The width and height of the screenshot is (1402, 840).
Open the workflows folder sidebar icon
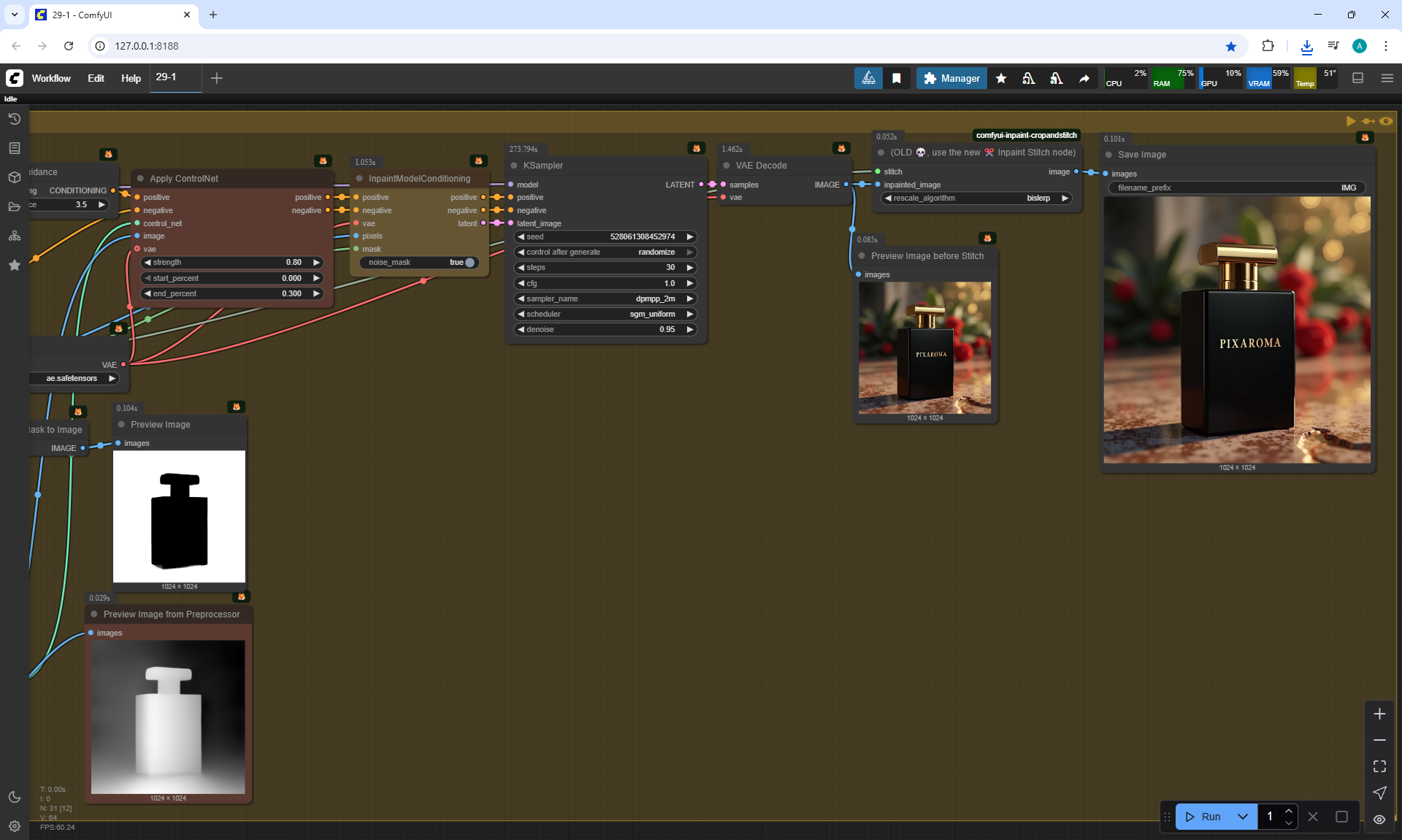(14, 207)
